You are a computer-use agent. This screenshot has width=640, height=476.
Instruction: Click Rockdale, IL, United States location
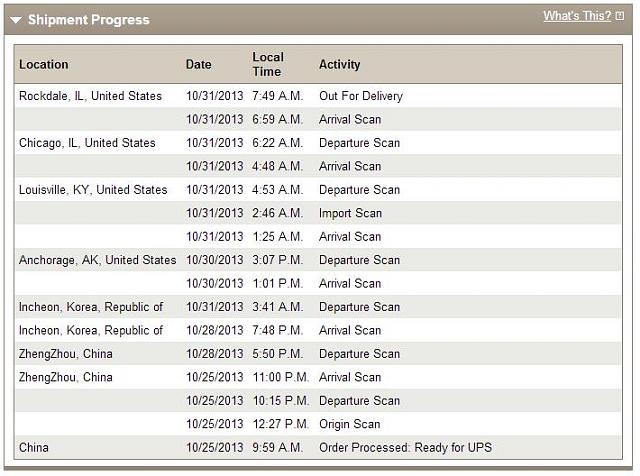point(90,96)
